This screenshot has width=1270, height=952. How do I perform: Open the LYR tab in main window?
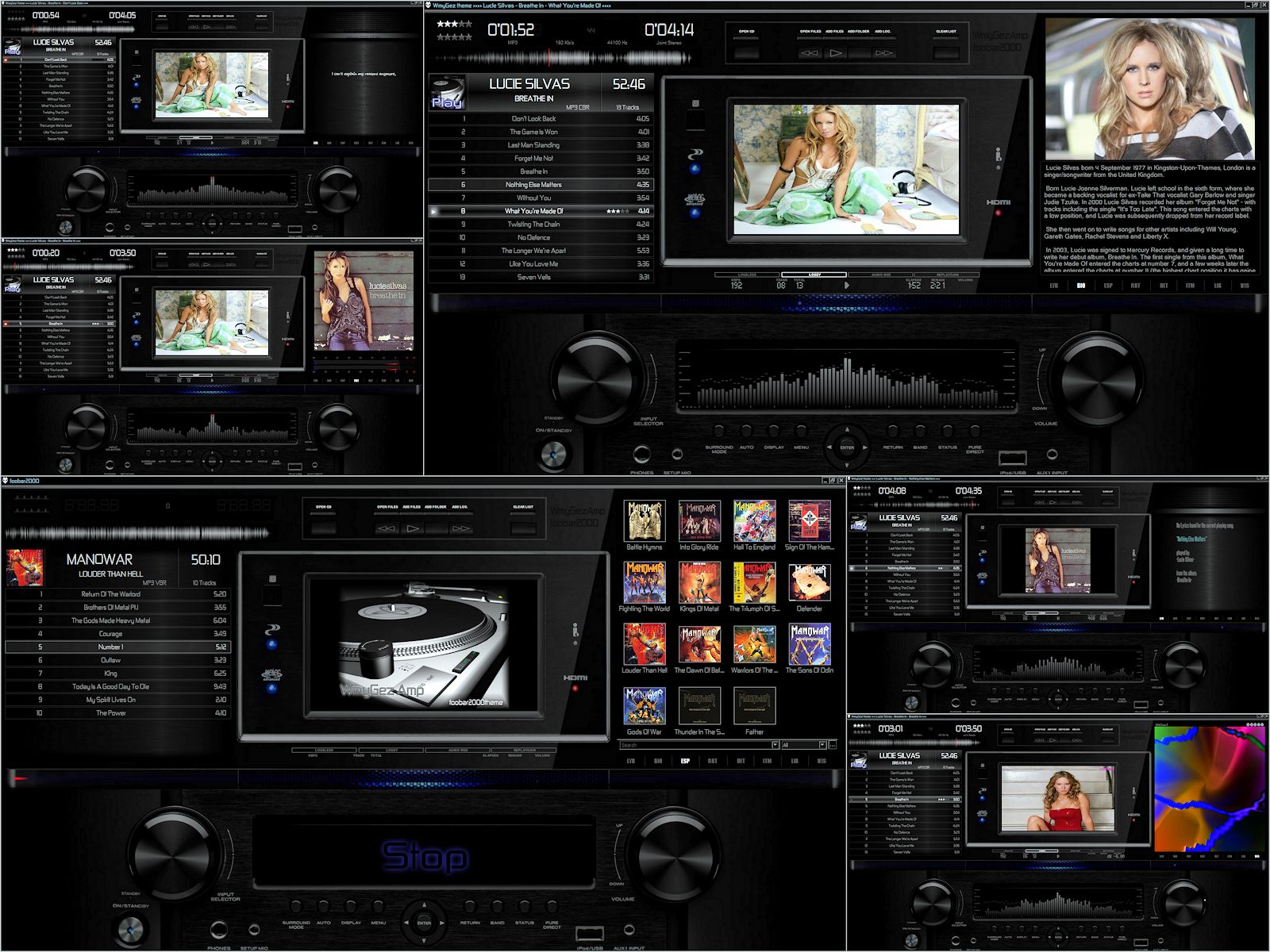tap(1053, 286)
